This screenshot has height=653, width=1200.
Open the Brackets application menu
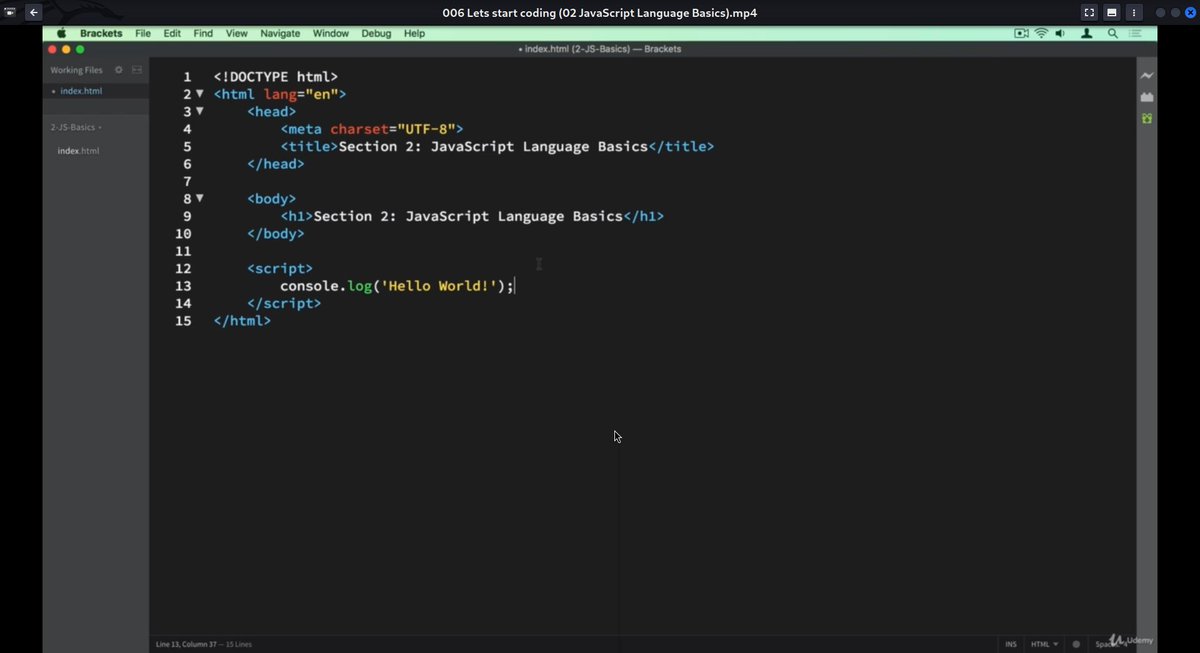point(101,33)
